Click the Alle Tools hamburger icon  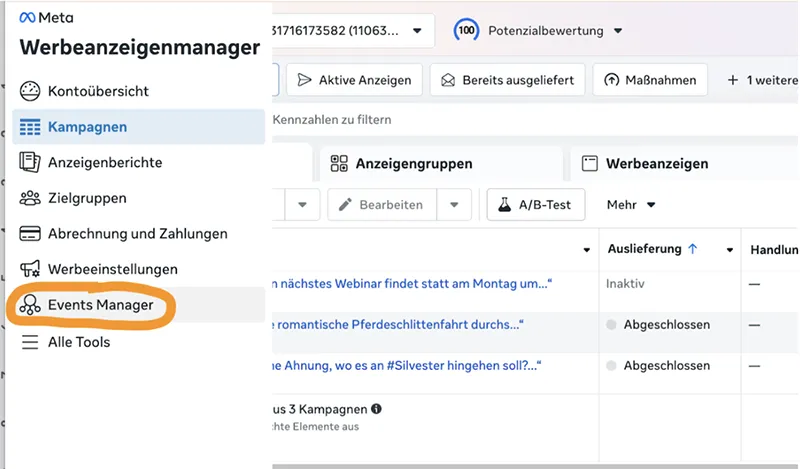(x=30, y=342)
